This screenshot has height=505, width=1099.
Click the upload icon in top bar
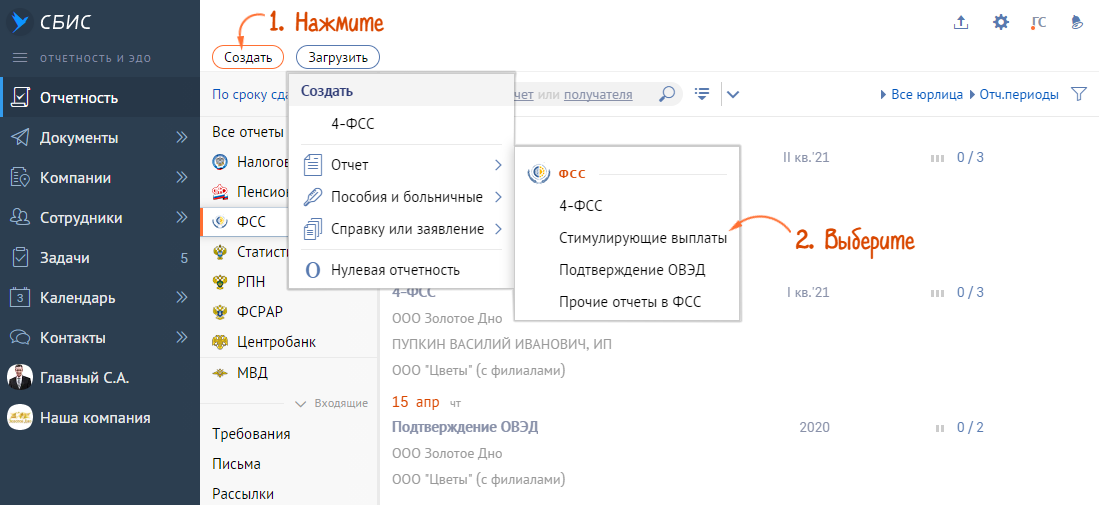(x=961, y=22)
